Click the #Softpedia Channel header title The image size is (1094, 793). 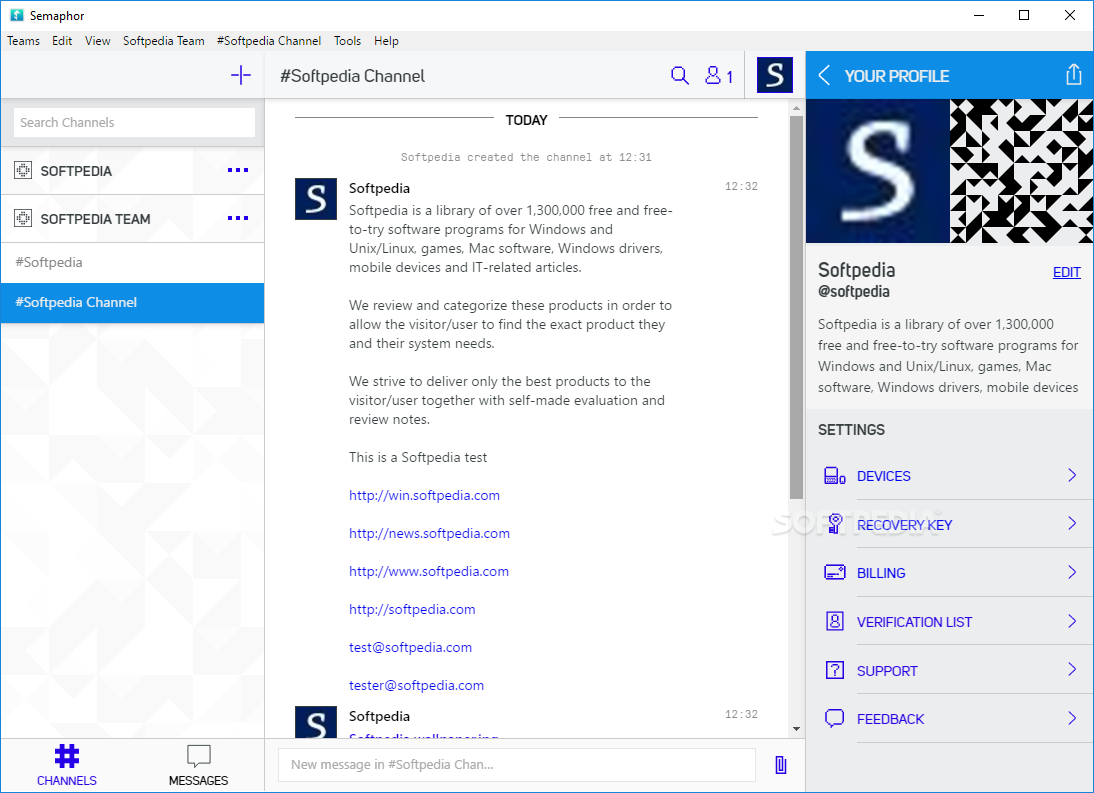(352, 76)
